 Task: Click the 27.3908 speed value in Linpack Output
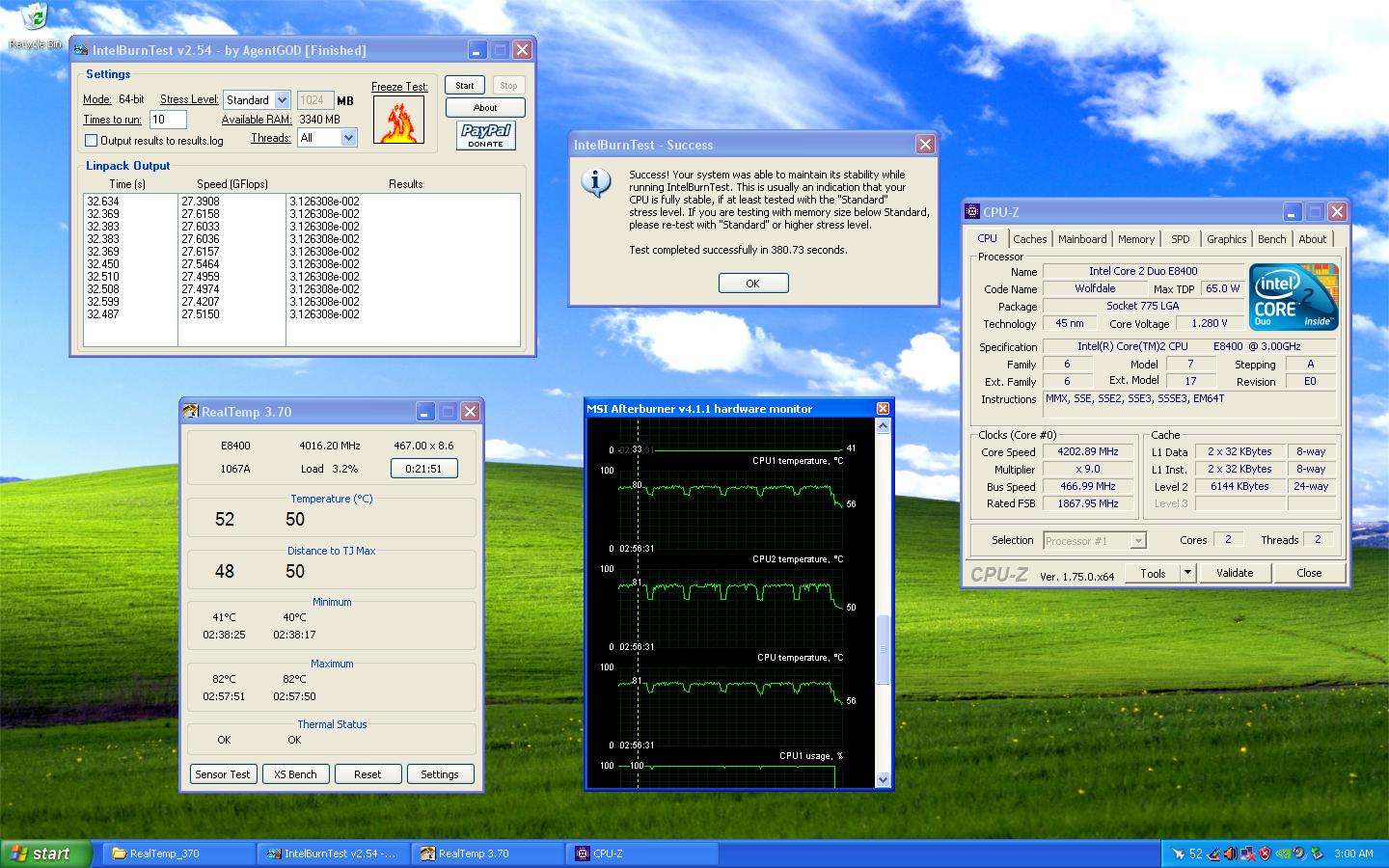click(201, 202)
